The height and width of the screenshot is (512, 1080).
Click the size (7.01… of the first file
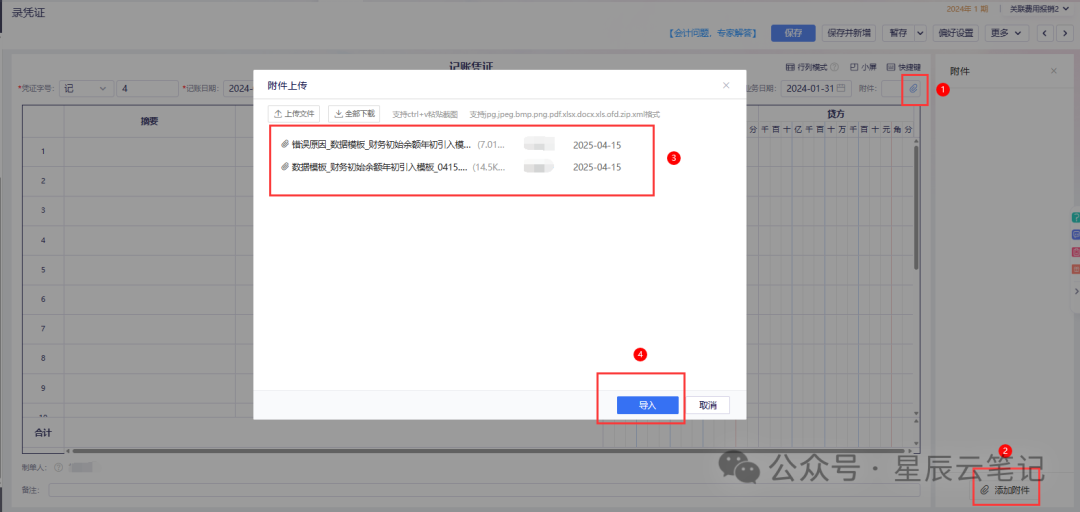click(x=491, y=145)
